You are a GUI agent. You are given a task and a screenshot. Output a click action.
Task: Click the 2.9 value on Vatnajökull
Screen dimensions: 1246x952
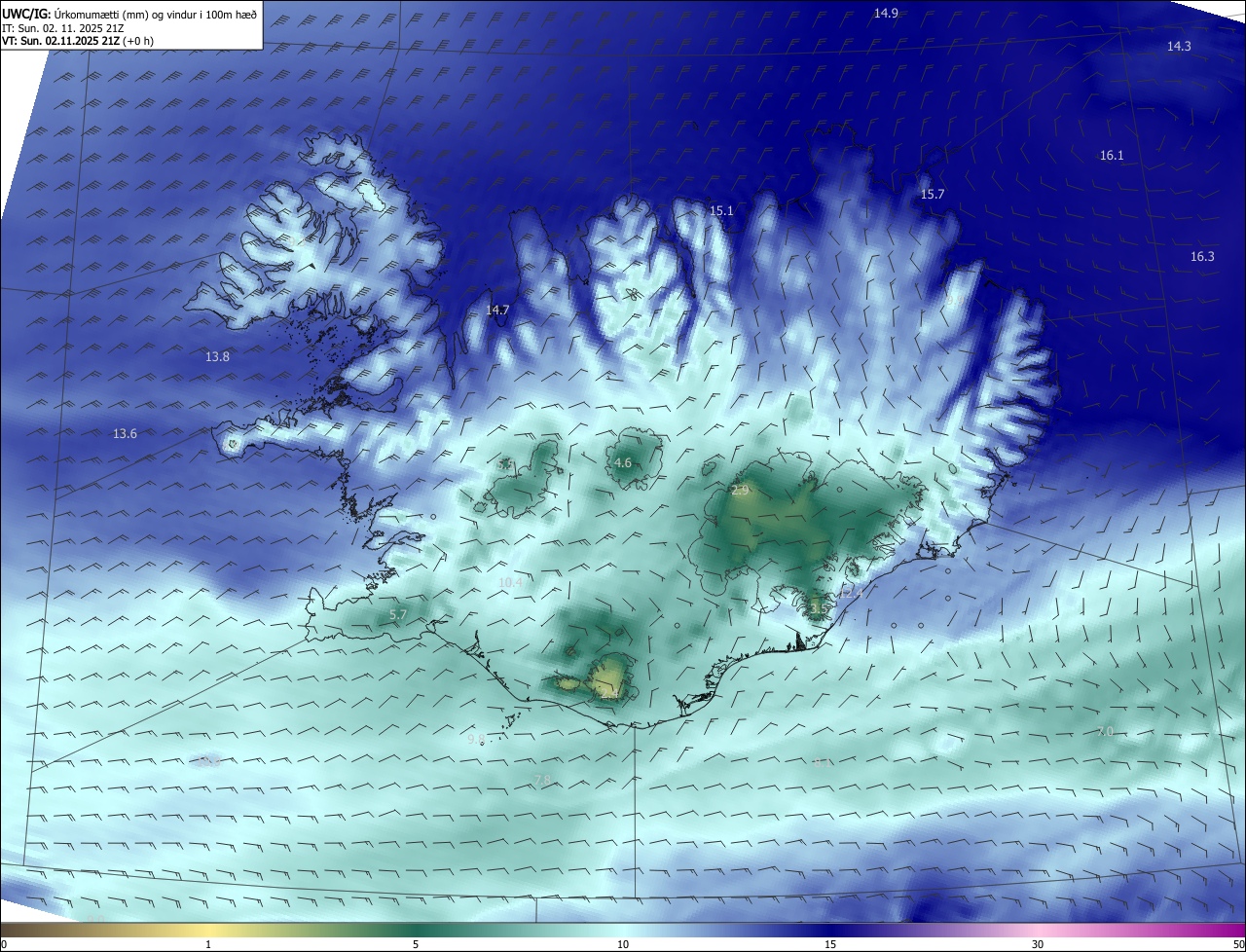point(740,490)
